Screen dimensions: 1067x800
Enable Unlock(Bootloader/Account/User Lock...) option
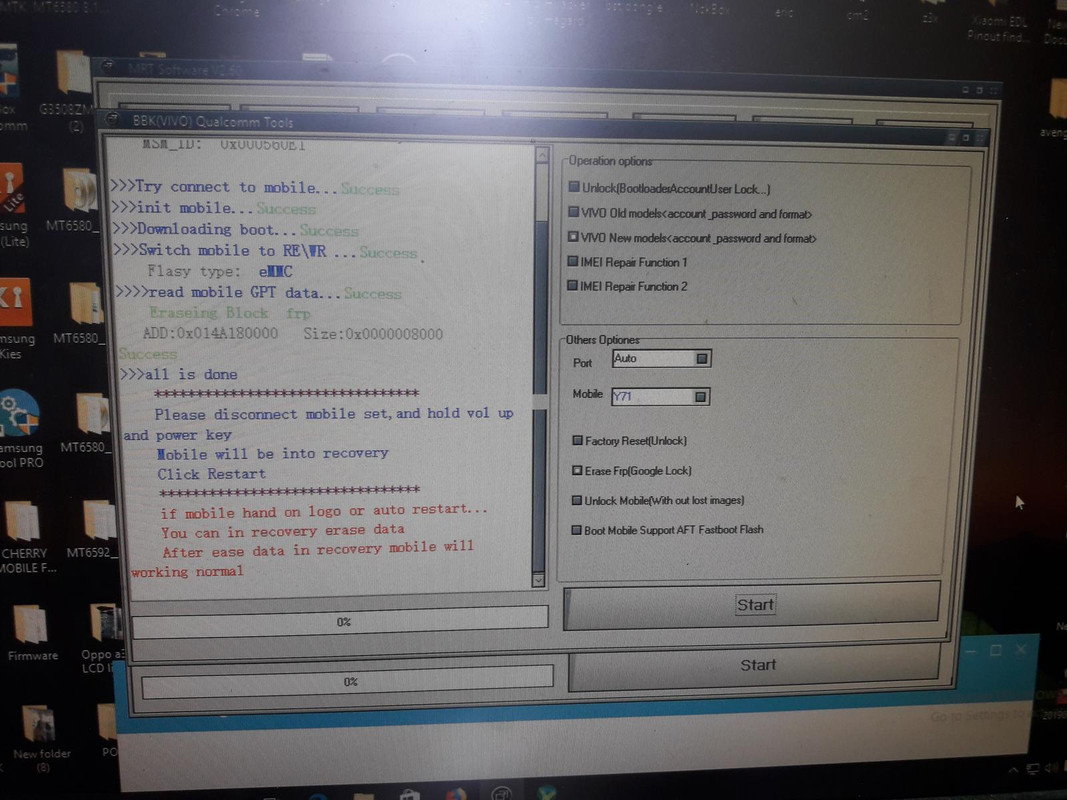point(574,186)
